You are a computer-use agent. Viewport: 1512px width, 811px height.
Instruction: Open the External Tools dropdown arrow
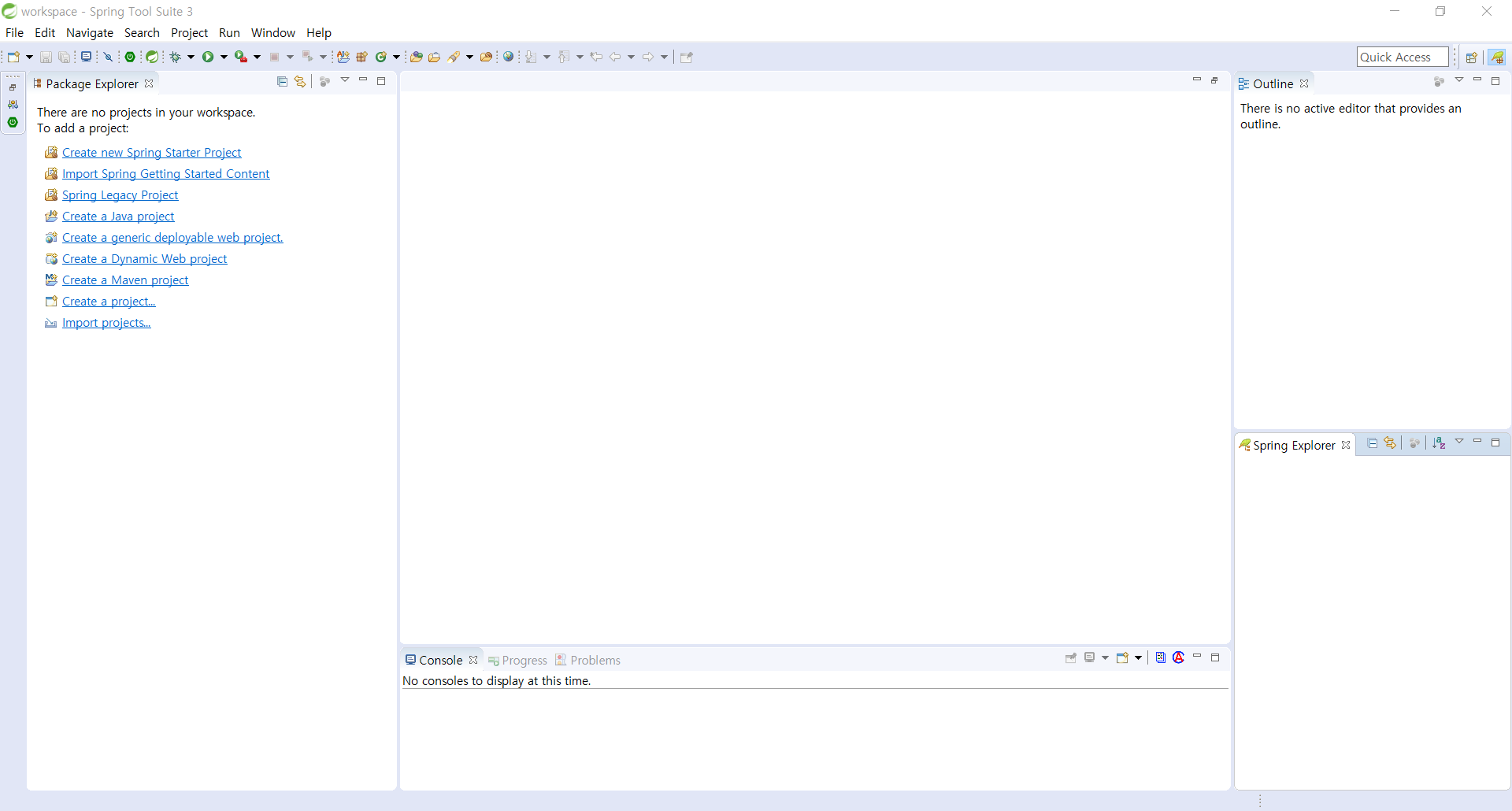(x=257, y=57)
